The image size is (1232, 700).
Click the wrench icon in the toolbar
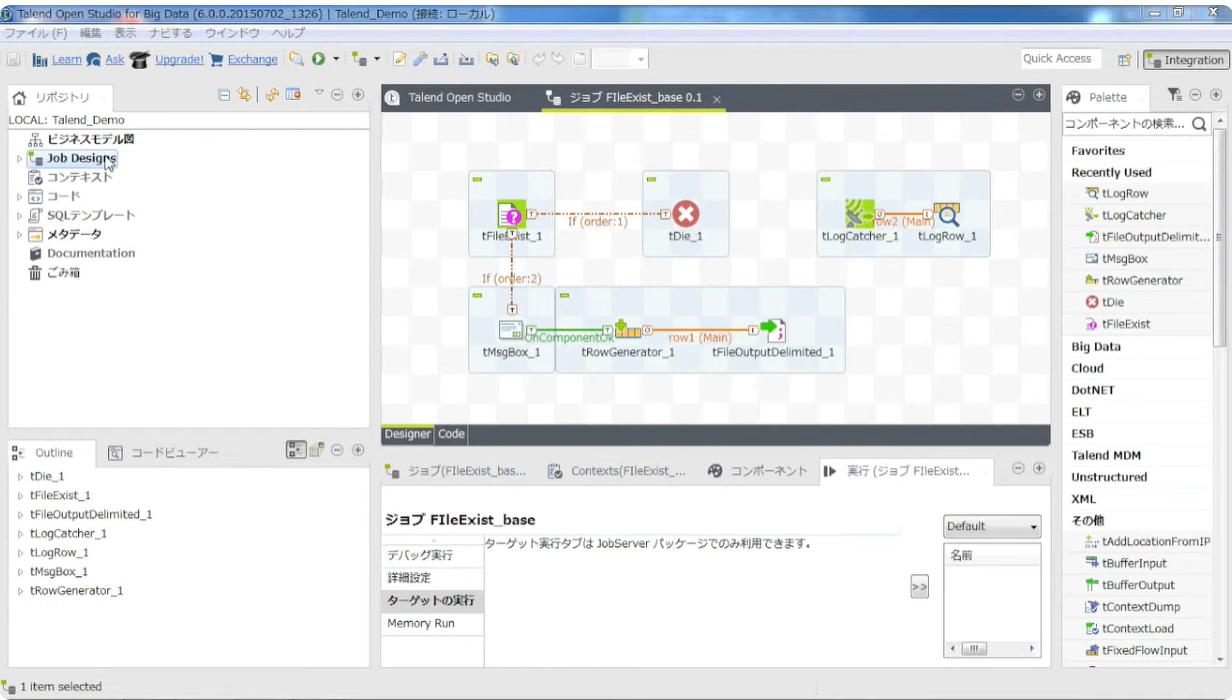point(420,59)
